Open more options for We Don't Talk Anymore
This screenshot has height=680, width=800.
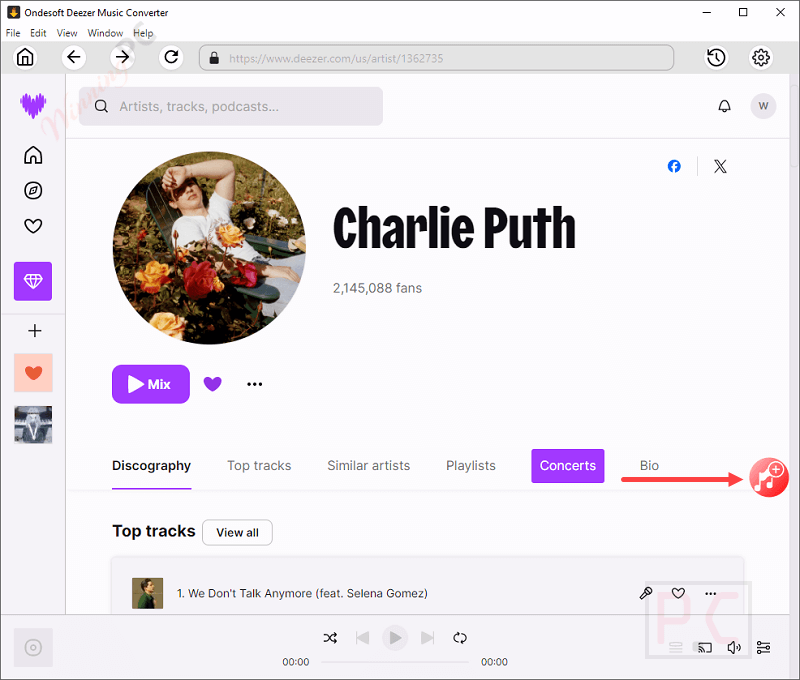point(710,593)
